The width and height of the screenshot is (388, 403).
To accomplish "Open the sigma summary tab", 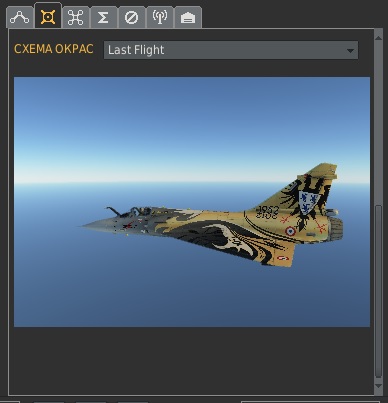I will [x=103, y=17].
